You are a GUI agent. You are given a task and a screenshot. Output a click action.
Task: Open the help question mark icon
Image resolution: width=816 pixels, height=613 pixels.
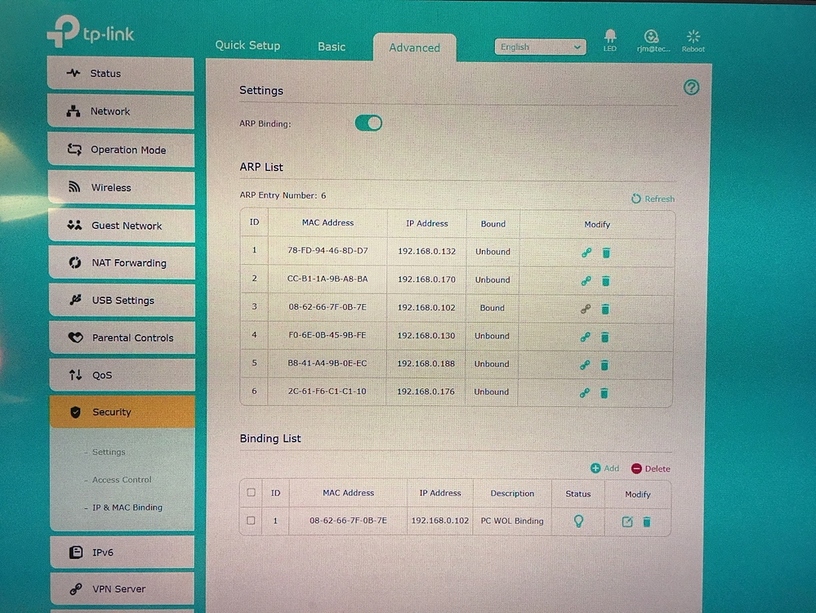click(691, 87)
